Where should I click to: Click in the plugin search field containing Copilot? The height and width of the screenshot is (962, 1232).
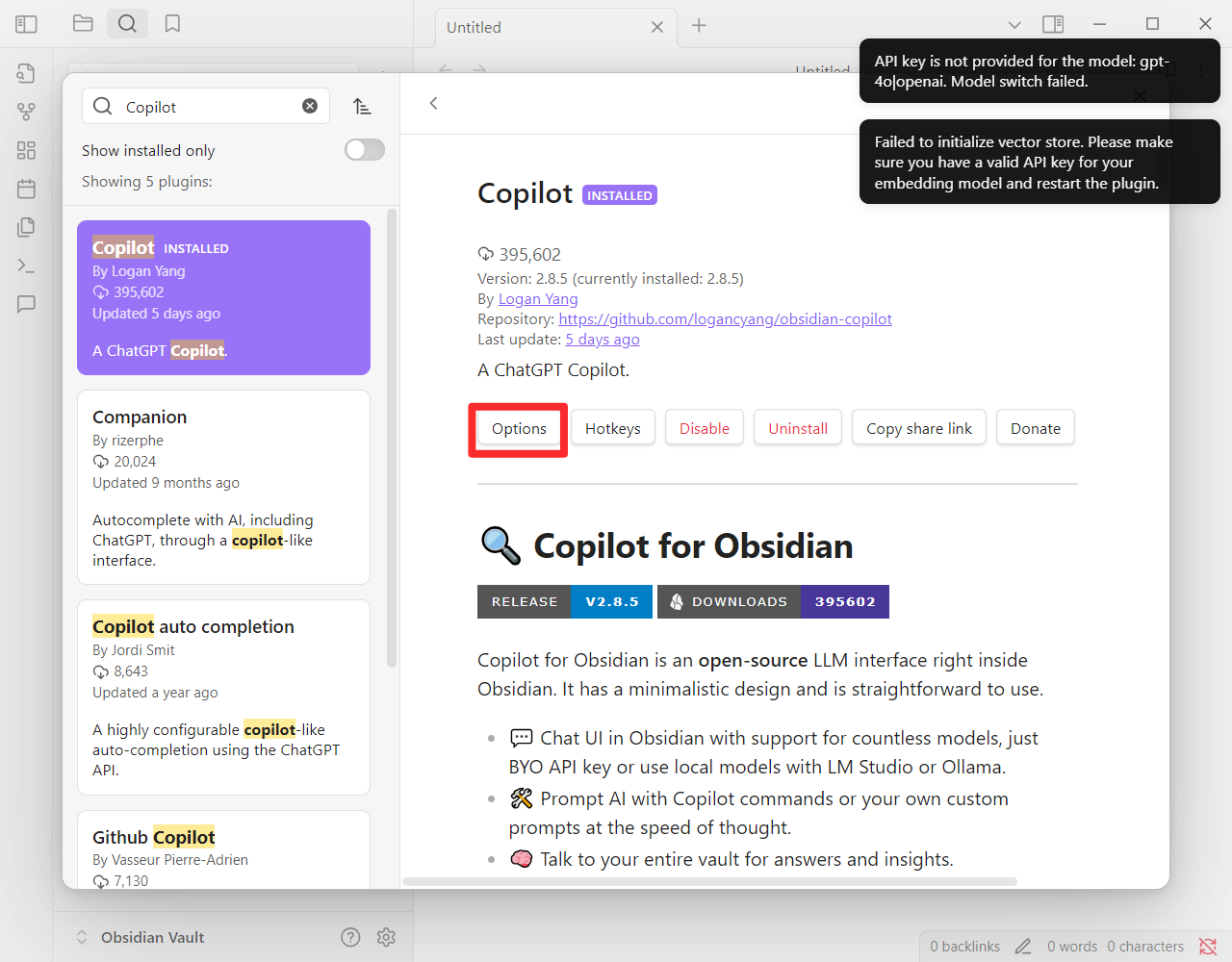(x=206, y=106)
